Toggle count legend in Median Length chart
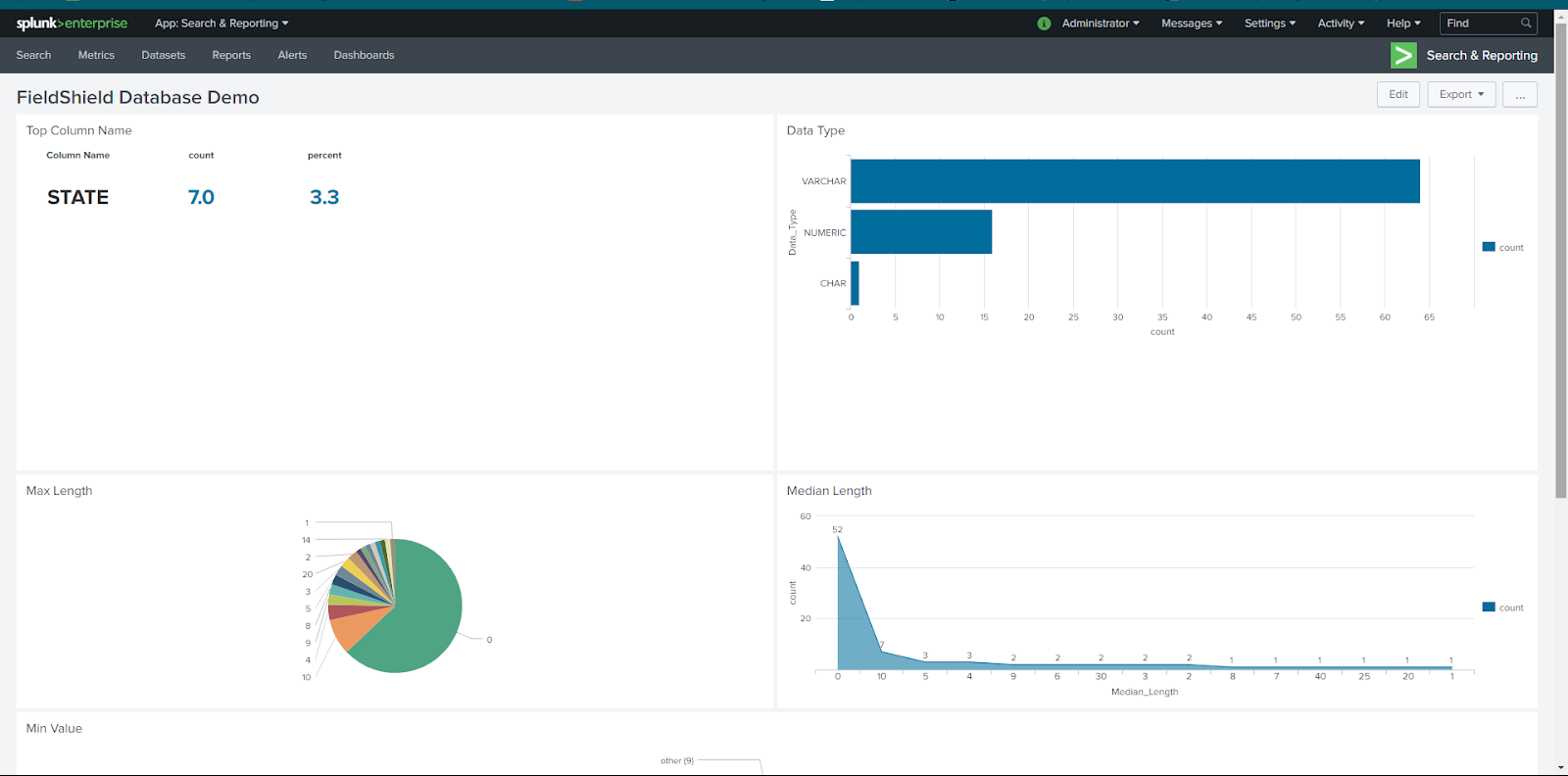Viewport: 1568px width, 776px height. point(1503,607)
